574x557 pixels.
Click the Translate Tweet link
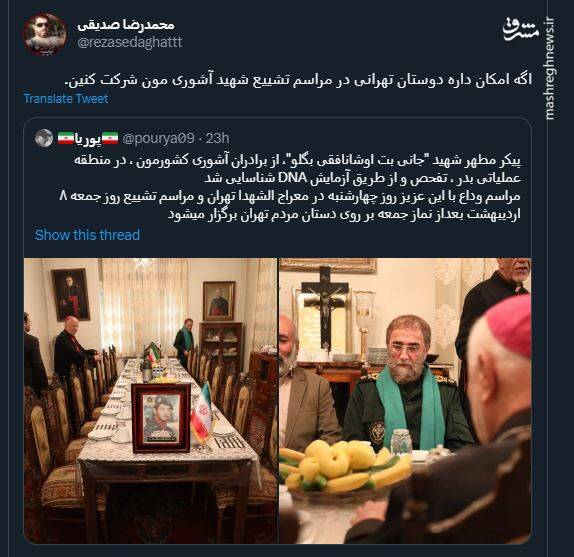[66, 98]
